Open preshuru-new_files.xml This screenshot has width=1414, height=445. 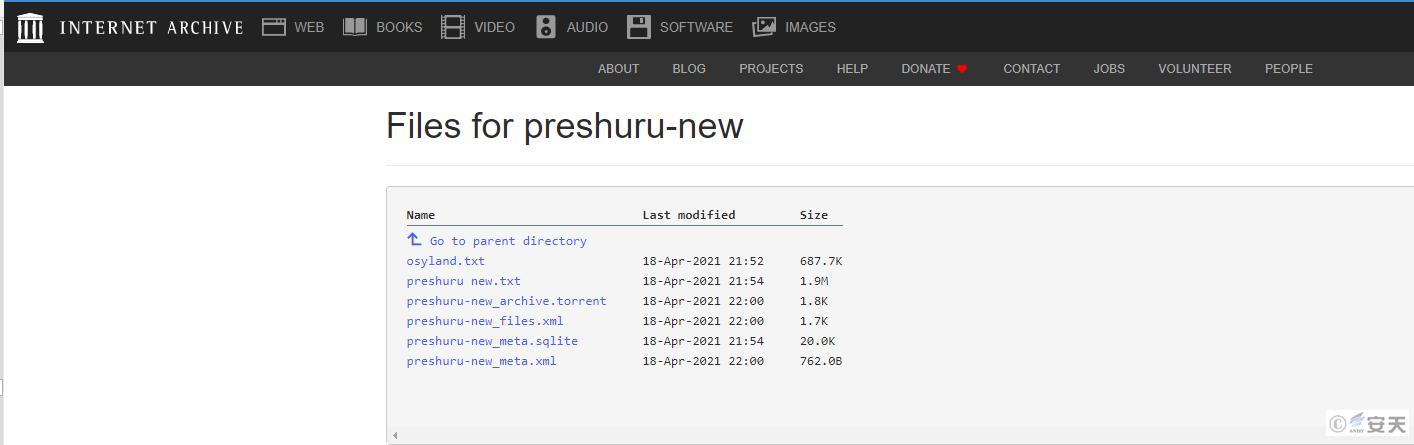coord(484,321)
